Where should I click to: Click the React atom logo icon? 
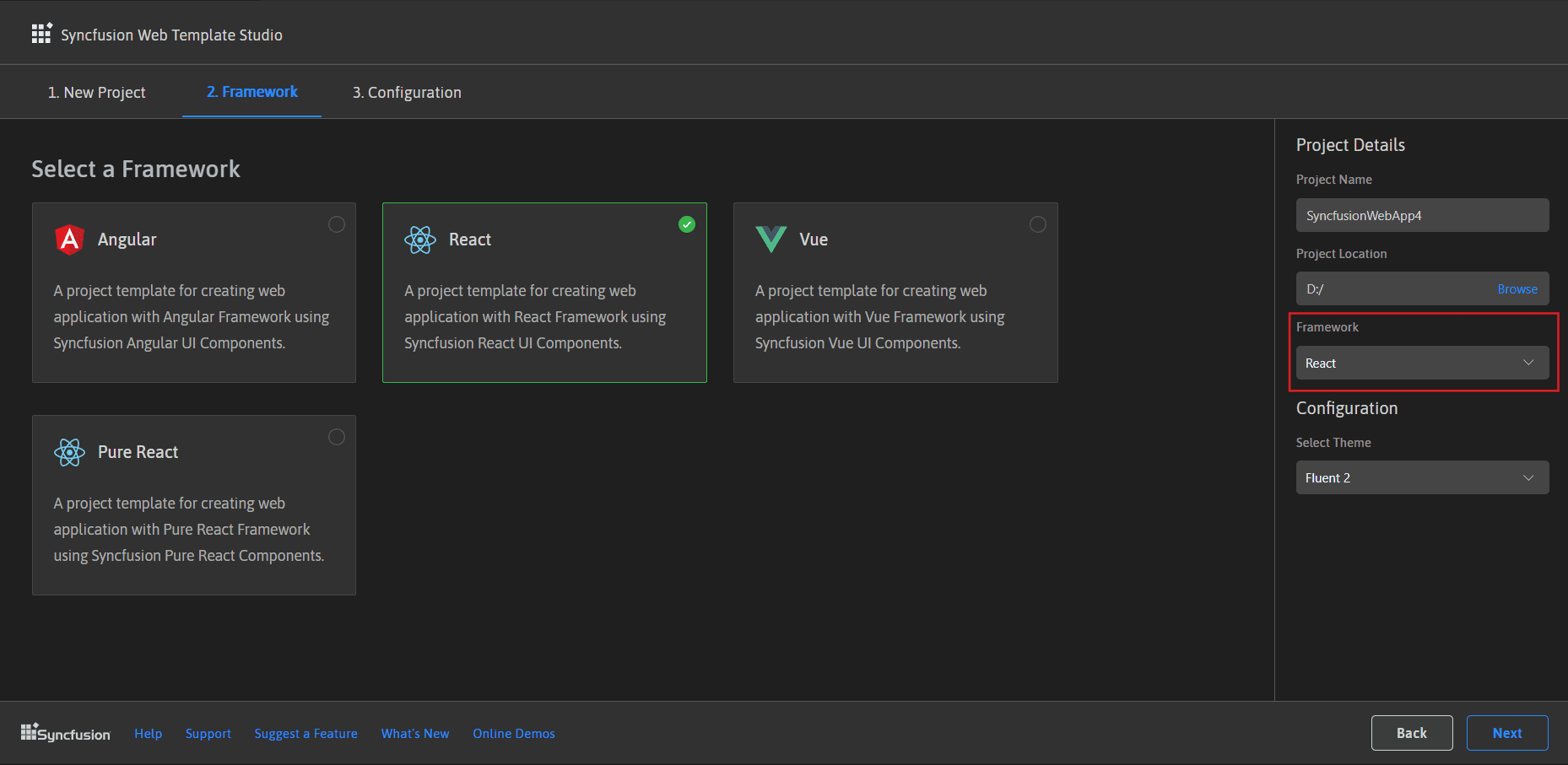click(x=420, y=240)
